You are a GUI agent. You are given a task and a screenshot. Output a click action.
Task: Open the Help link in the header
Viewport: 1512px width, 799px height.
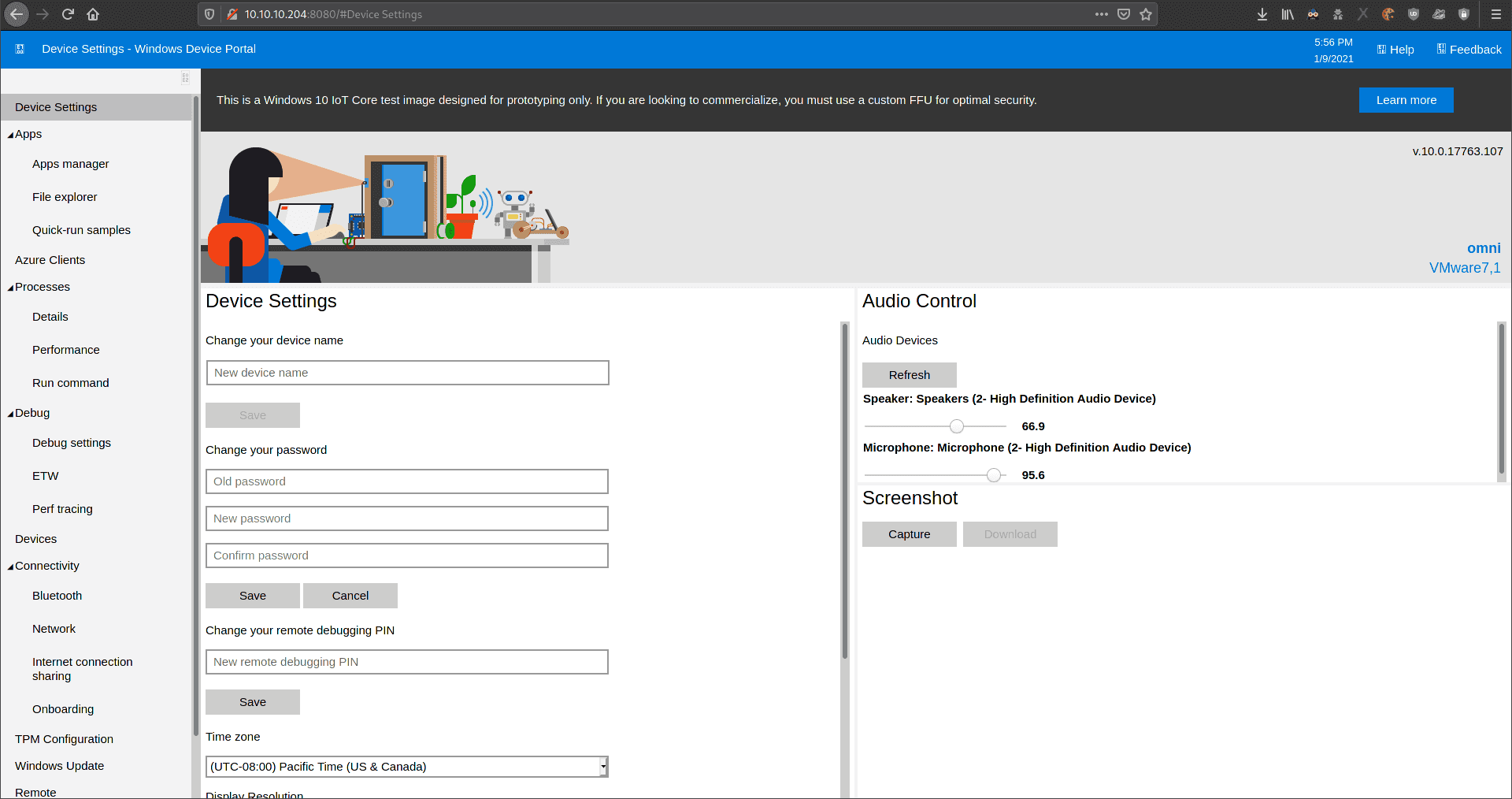point(1395,50)
